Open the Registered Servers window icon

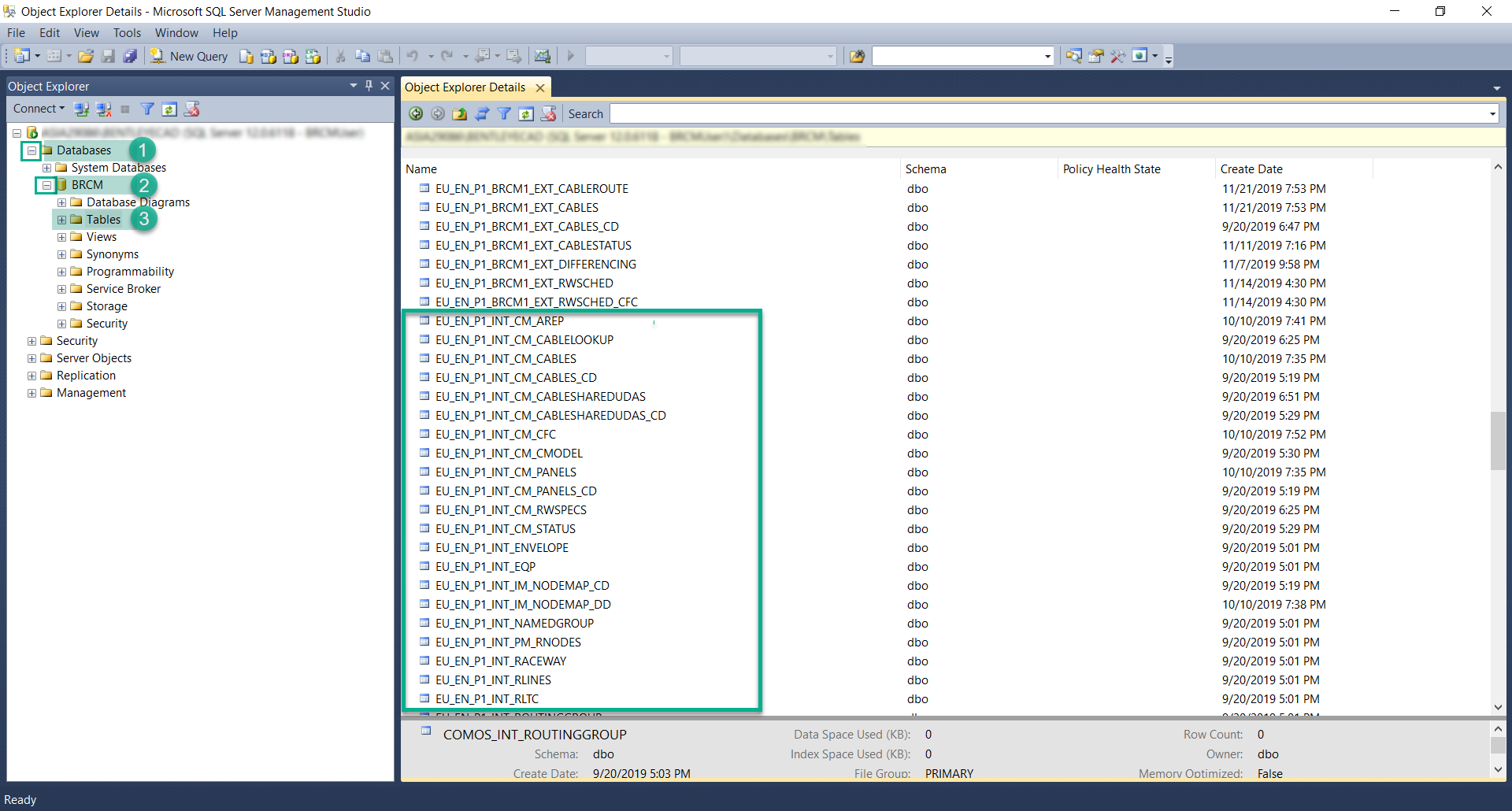[x=1073, y=56]
